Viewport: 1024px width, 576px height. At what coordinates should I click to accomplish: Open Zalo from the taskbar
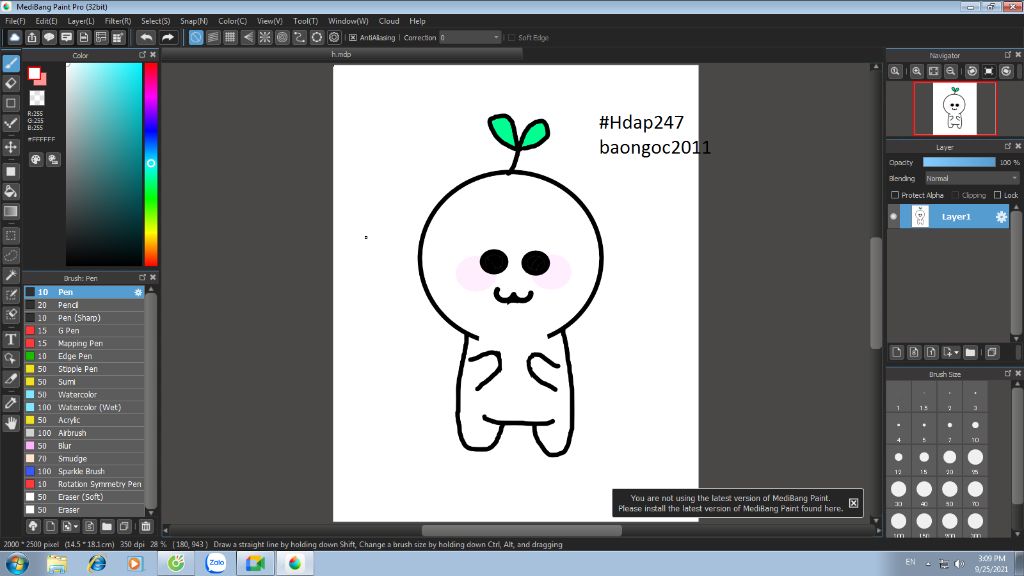[x=216, y=564]
